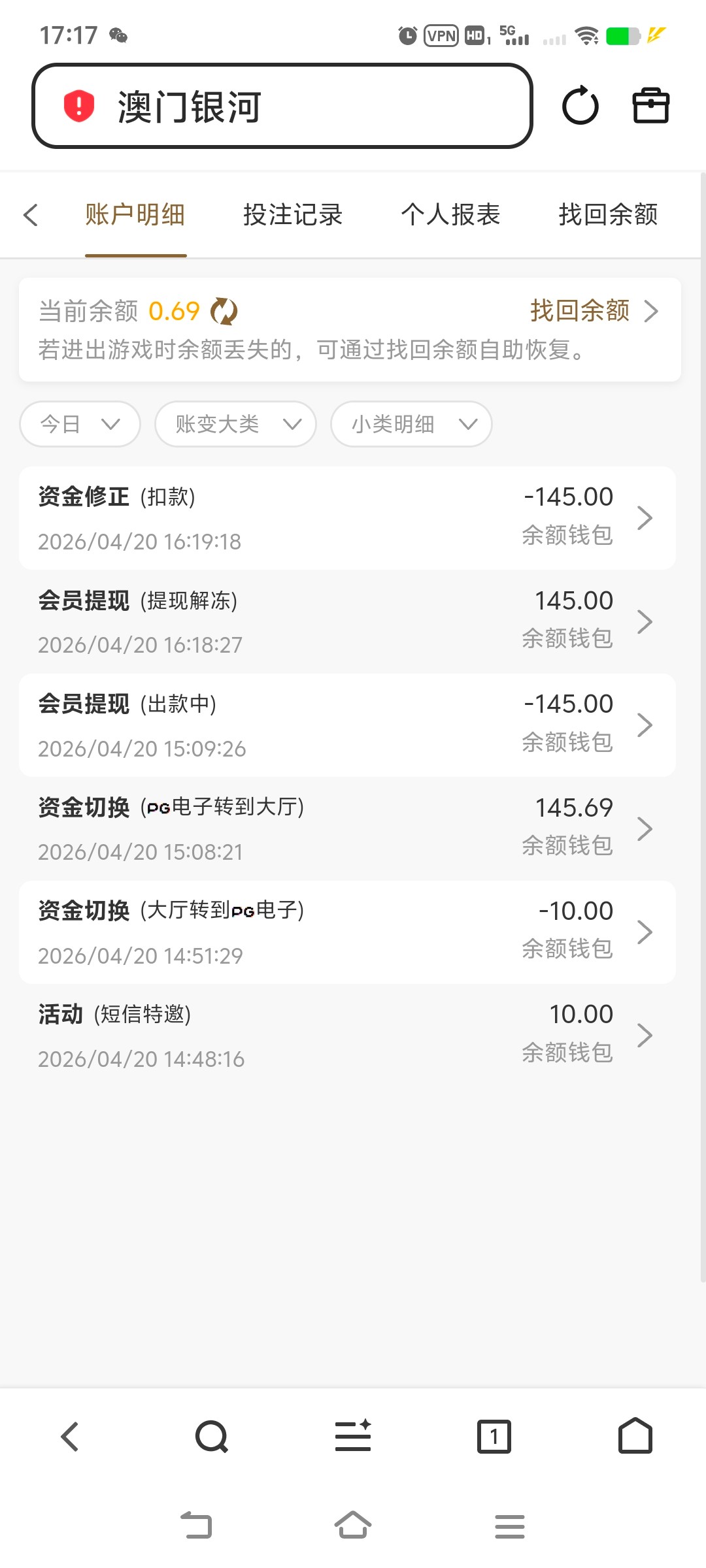Switch to the 投注记录 tab
Screen dimensions: 706x1568
[293, 215]
